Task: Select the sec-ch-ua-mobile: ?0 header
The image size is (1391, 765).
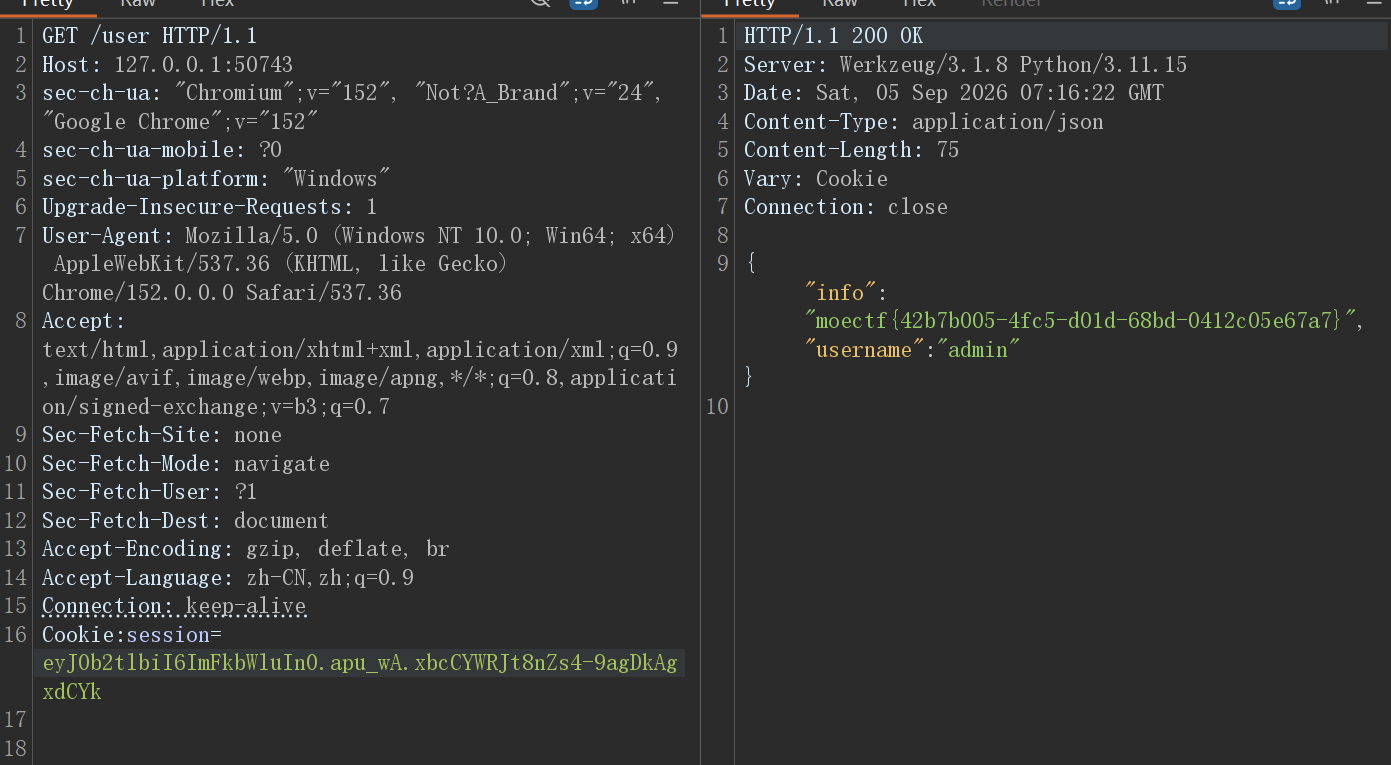Action: pos(162,150)
